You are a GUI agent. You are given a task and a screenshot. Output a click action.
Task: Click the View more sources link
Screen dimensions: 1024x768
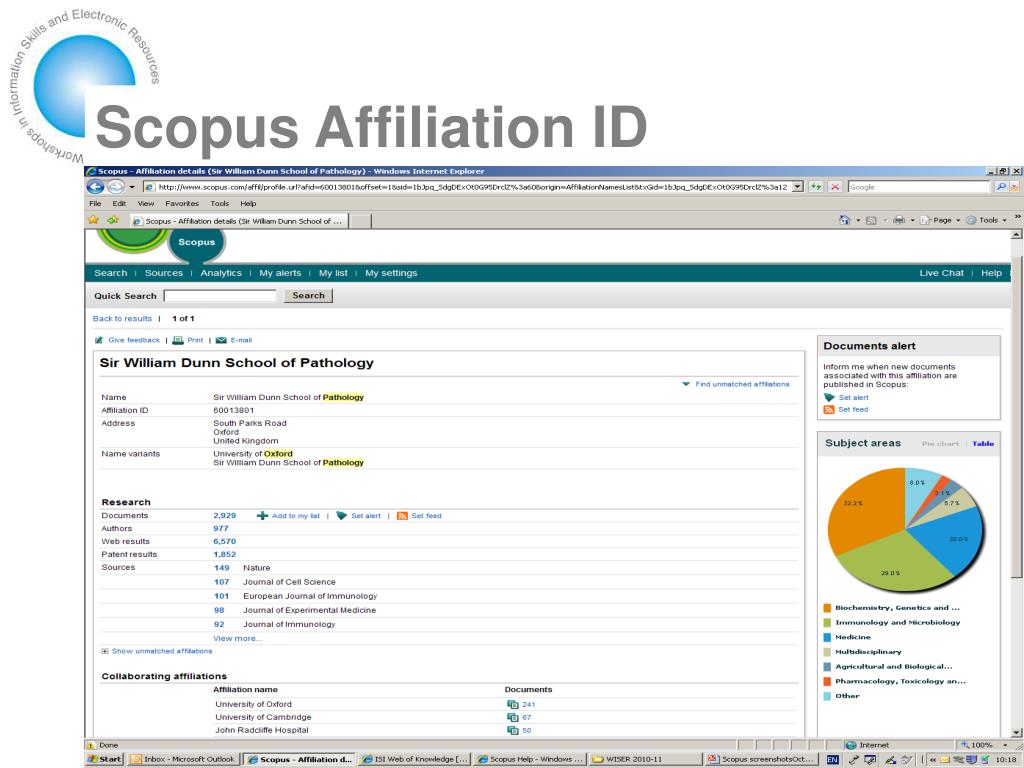coord(237,639)
